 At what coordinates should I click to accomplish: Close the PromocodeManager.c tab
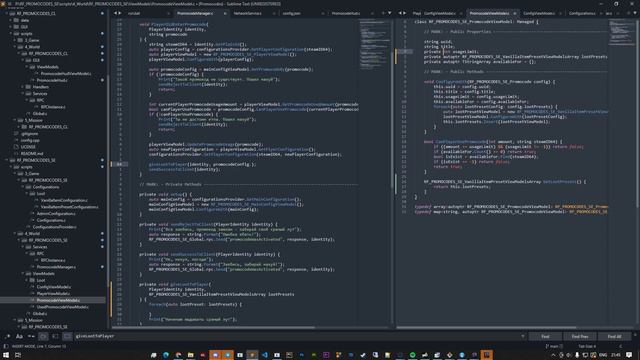coord(225,13)
